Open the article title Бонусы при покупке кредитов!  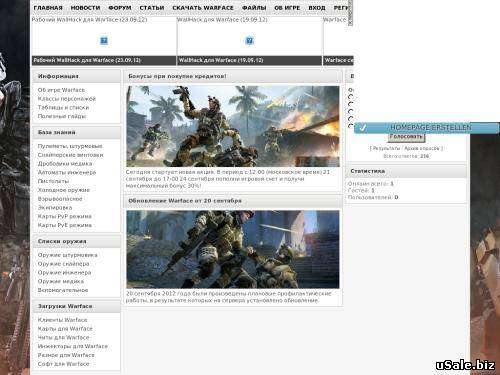point(177,76)
